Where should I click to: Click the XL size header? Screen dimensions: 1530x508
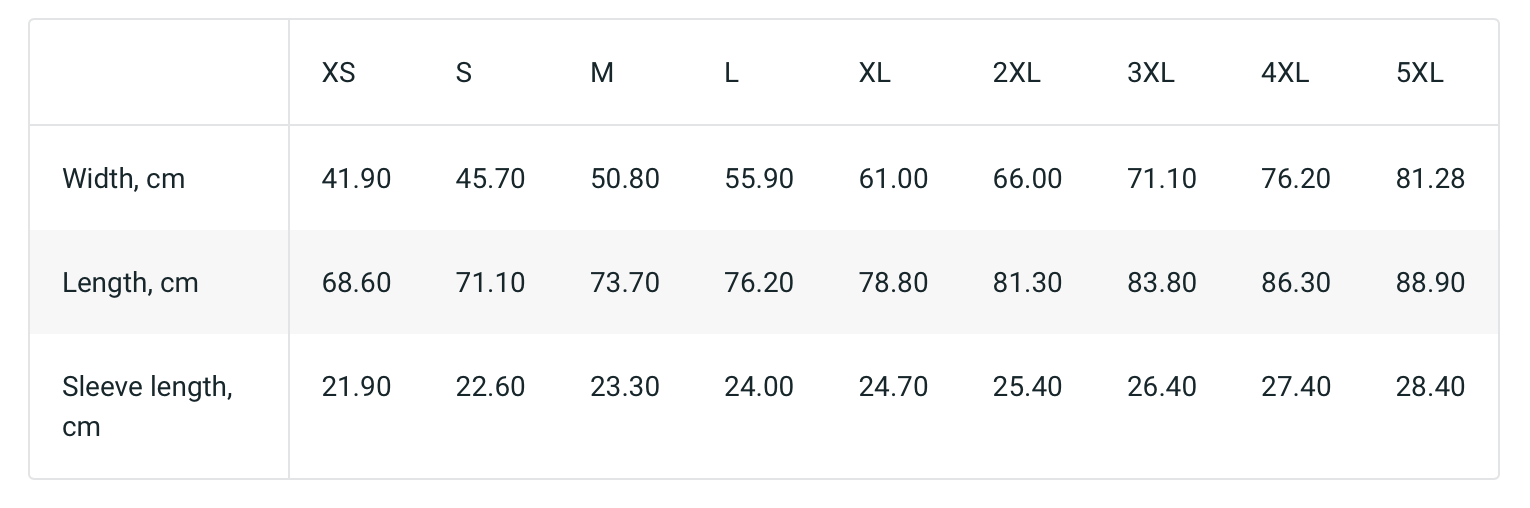click(x=875, y=73)
